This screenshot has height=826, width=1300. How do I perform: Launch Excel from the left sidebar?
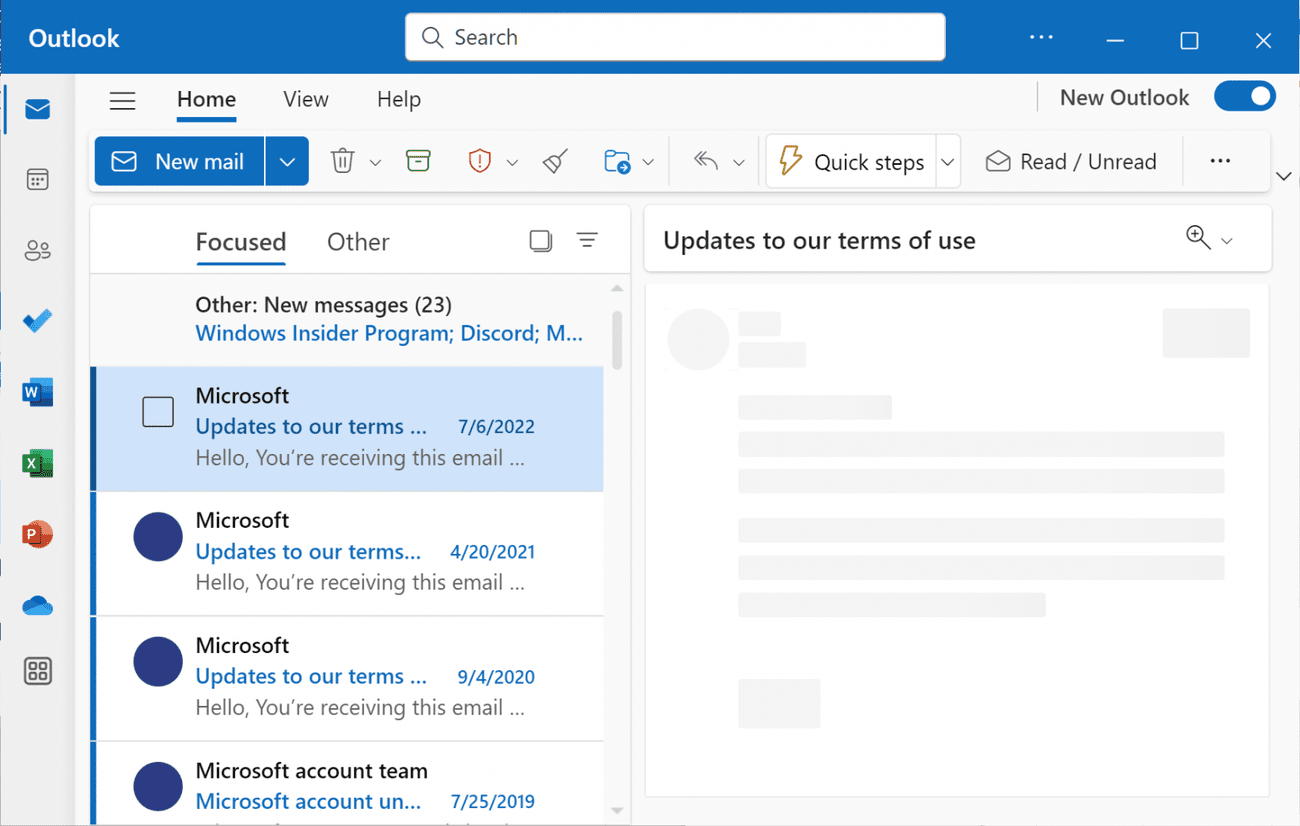tap(37, 463)
